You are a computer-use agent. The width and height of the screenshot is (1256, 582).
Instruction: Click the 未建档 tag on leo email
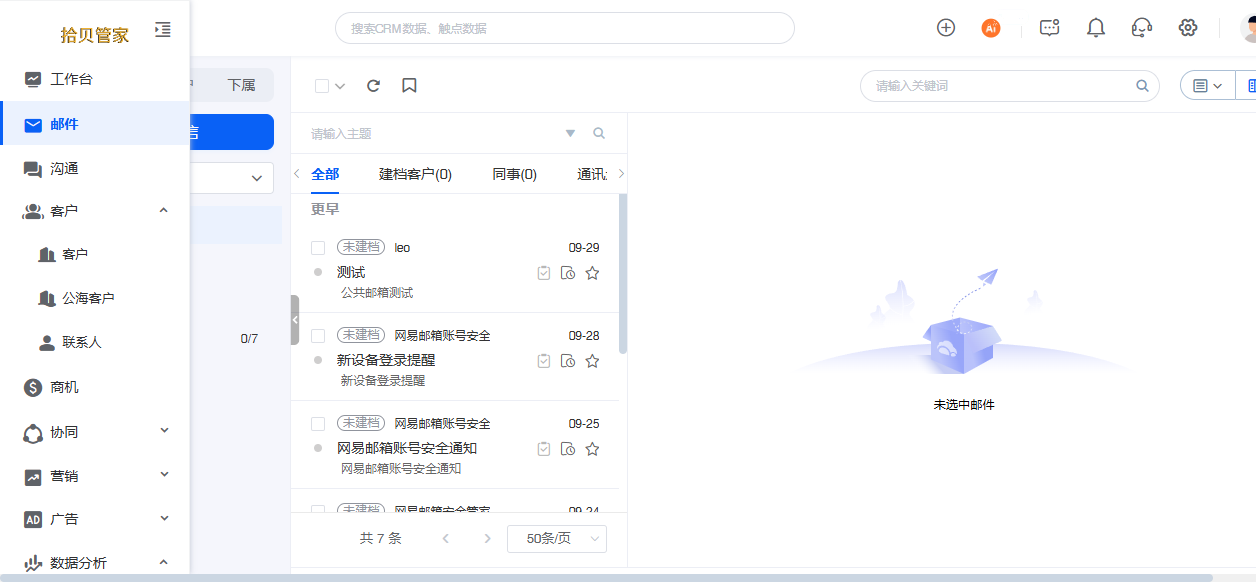(361, 247)
